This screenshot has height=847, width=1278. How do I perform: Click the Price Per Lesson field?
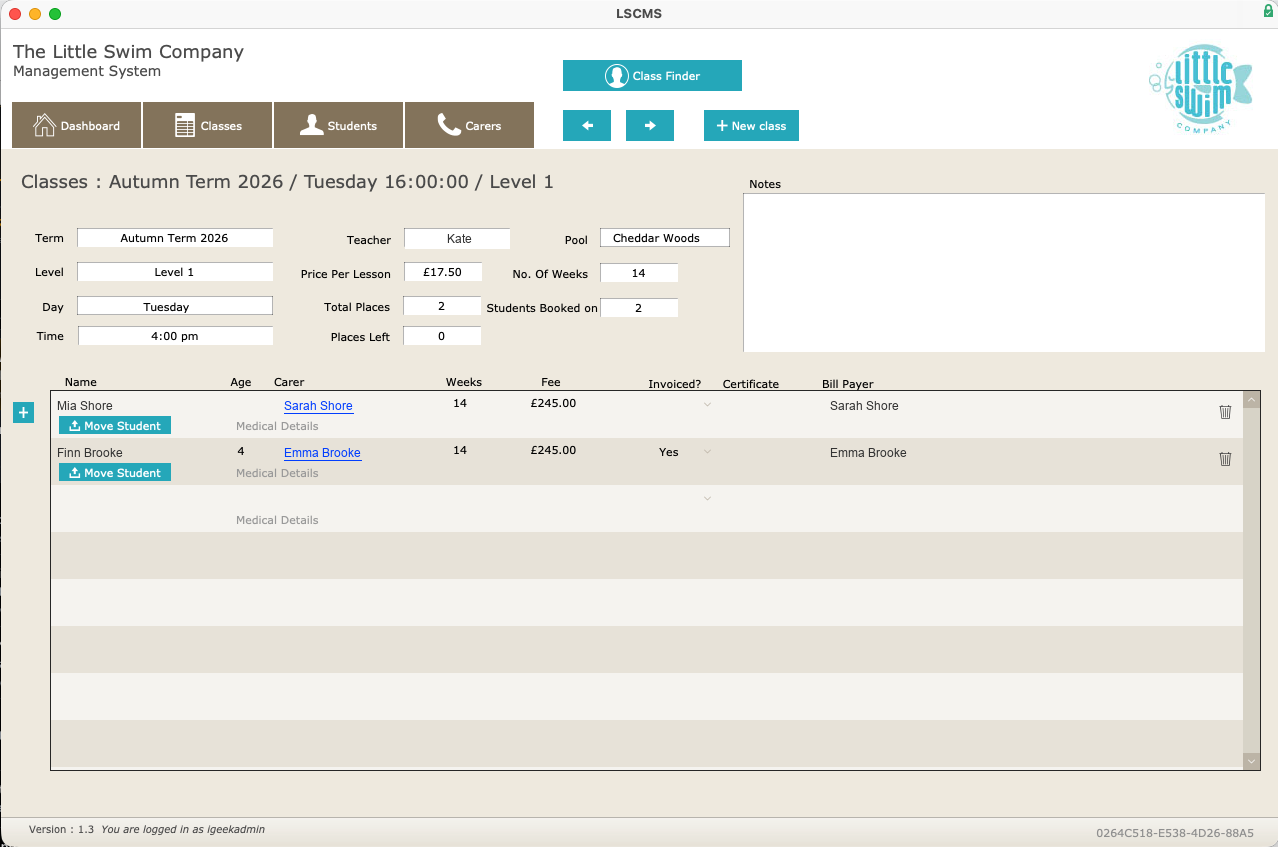[443, 272]
